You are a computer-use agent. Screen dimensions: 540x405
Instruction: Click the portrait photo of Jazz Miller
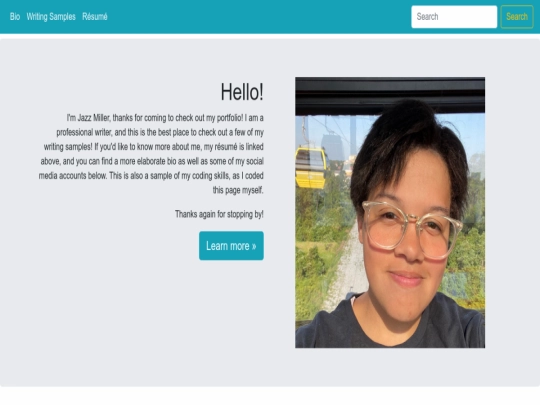[x=390, y=212]
